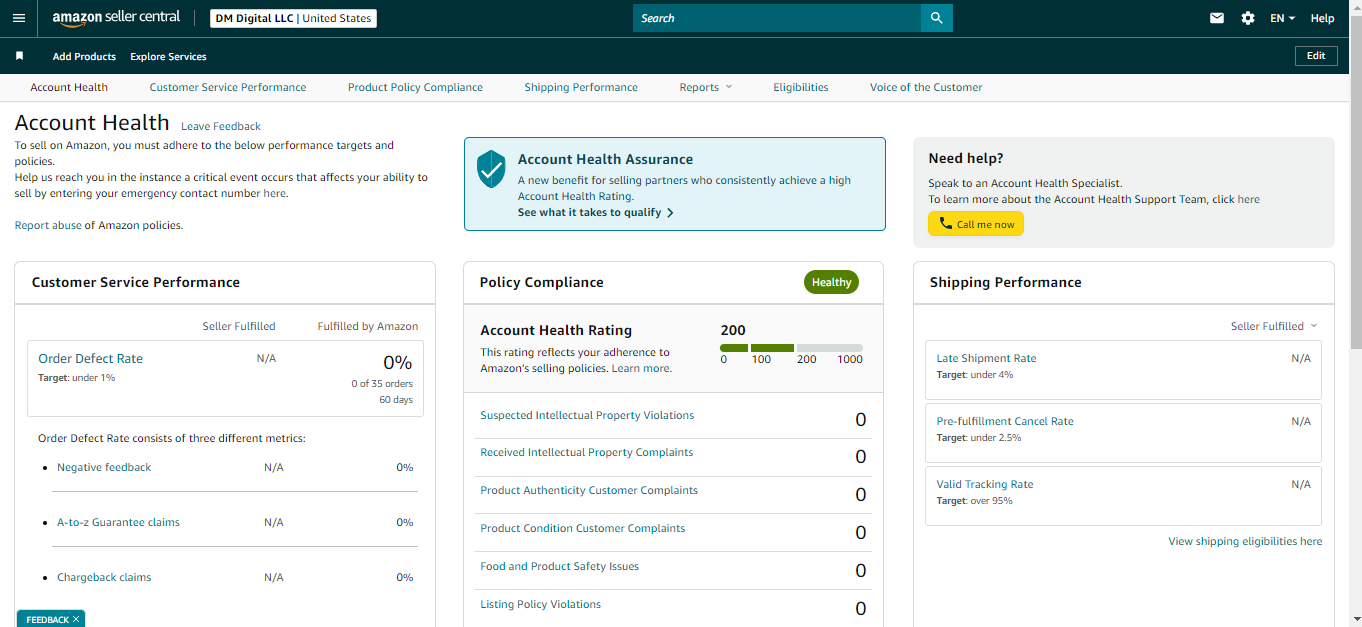Click the Feedback tab label
Viewport: 1362px width, 627px height.
click(47, 620)
